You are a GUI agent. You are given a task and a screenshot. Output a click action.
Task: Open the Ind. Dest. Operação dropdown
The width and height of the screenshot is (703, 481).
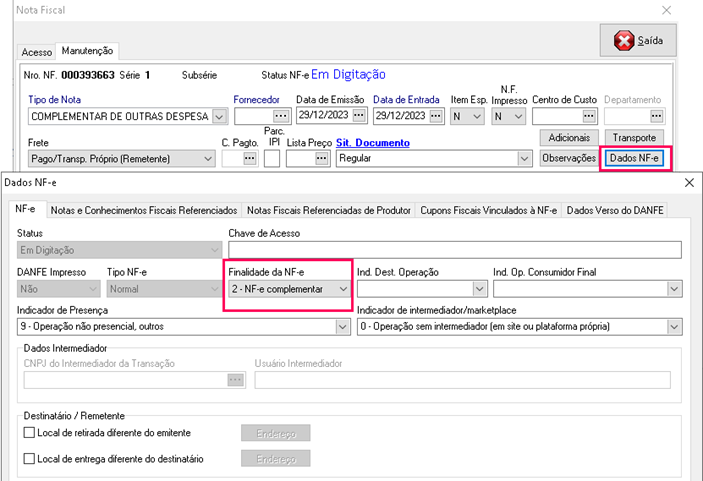pos(479,289)
